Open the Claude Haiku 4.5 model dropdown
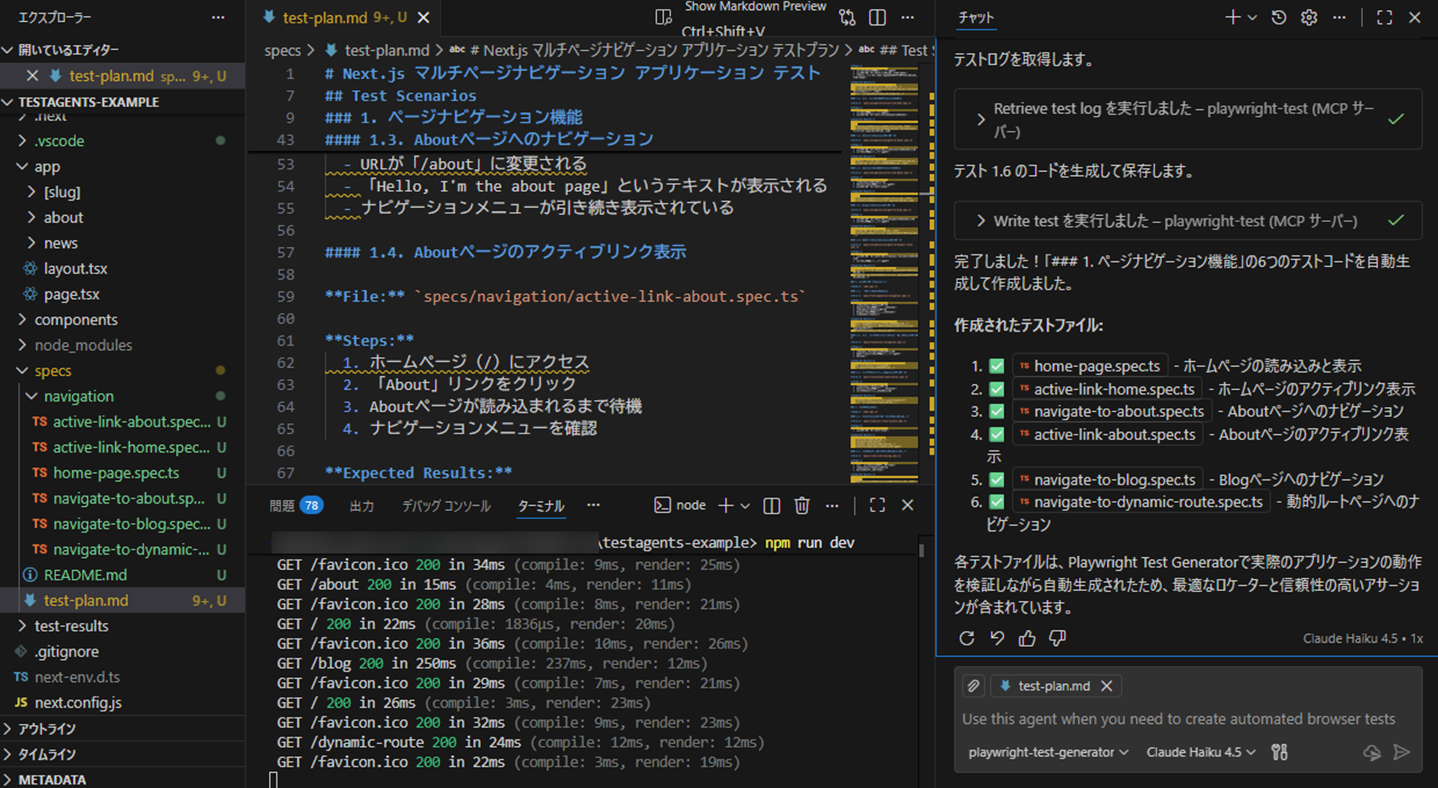 pos(1199,752)
